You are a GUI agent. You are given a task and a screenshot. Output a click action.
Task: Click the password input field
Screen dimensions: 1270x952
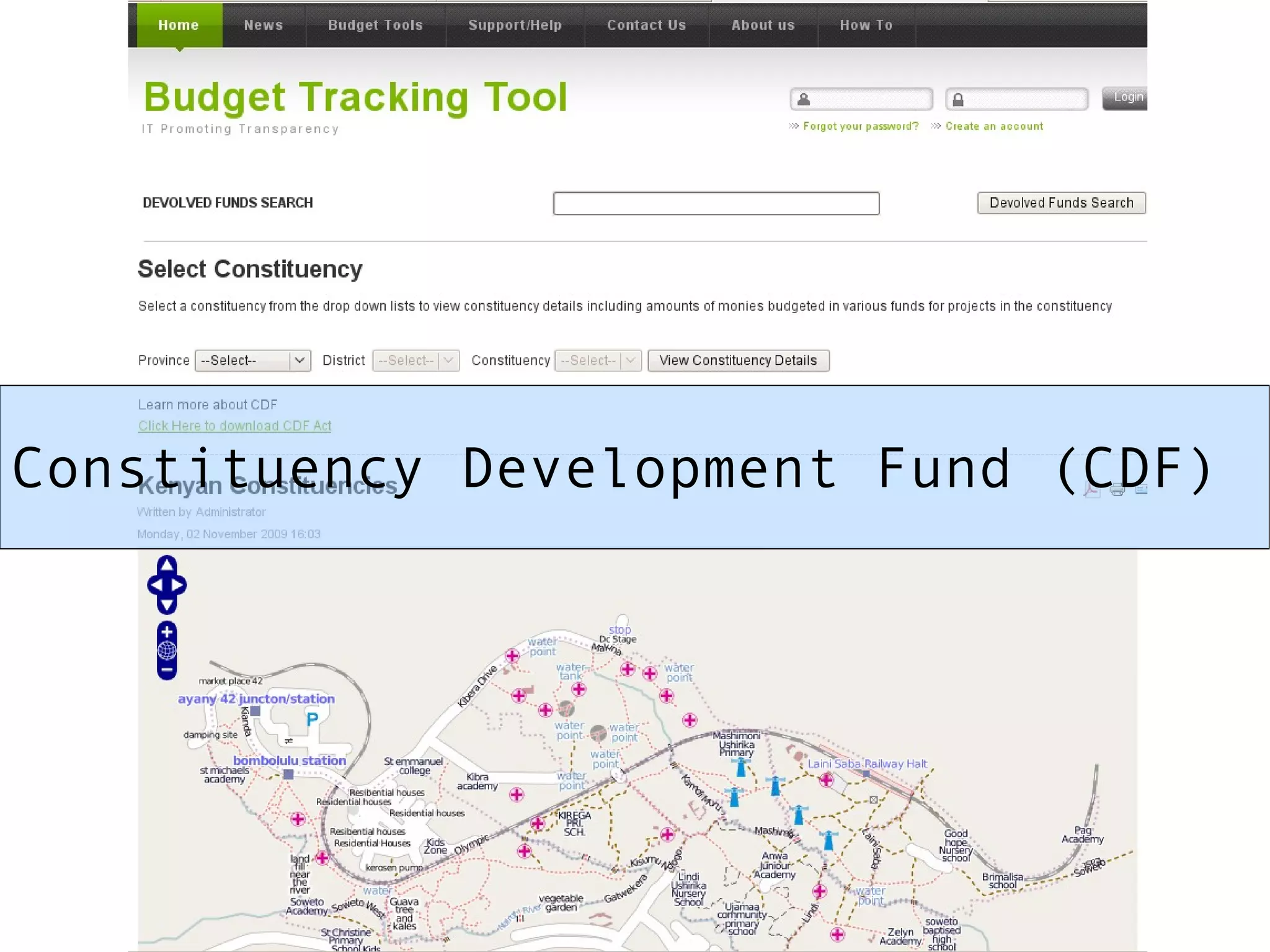[x=1017, y=99]
